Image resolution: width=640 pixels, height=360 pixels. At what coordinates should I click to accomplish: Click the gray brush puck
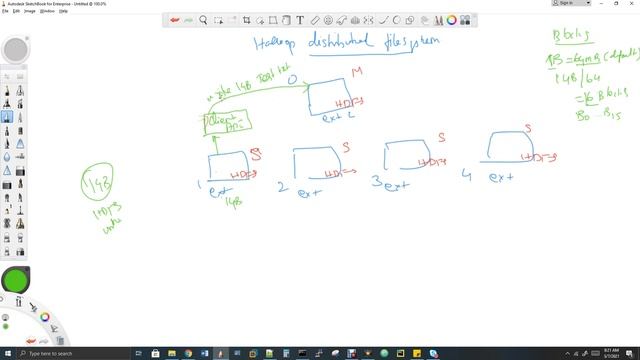[x=16, y=50]
